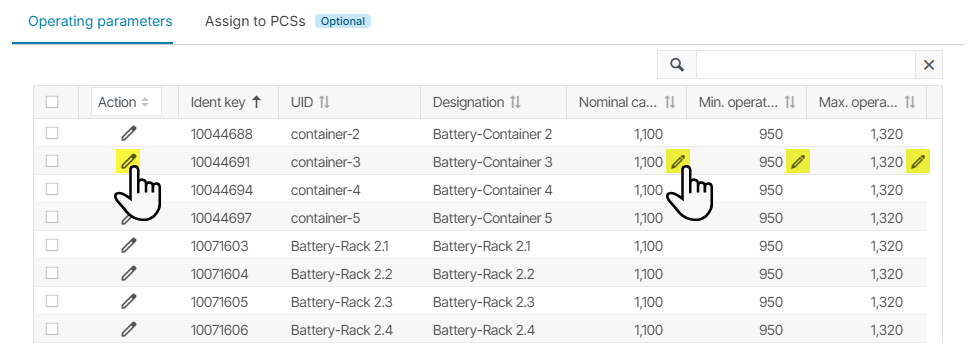Sort by Max. operating column
Viewport: 974px width, 361px height.
point(909,103)
